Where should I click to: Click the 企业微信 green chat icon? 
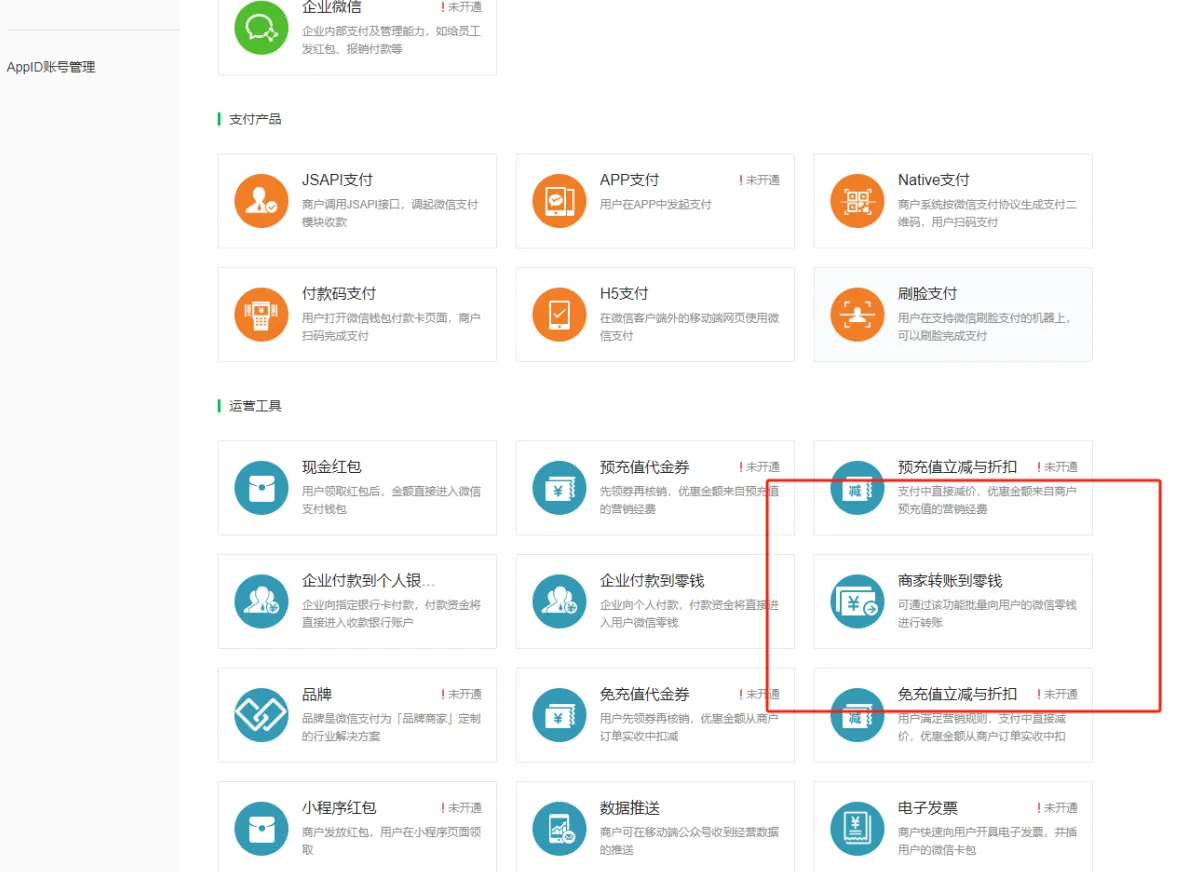[261, 28]
